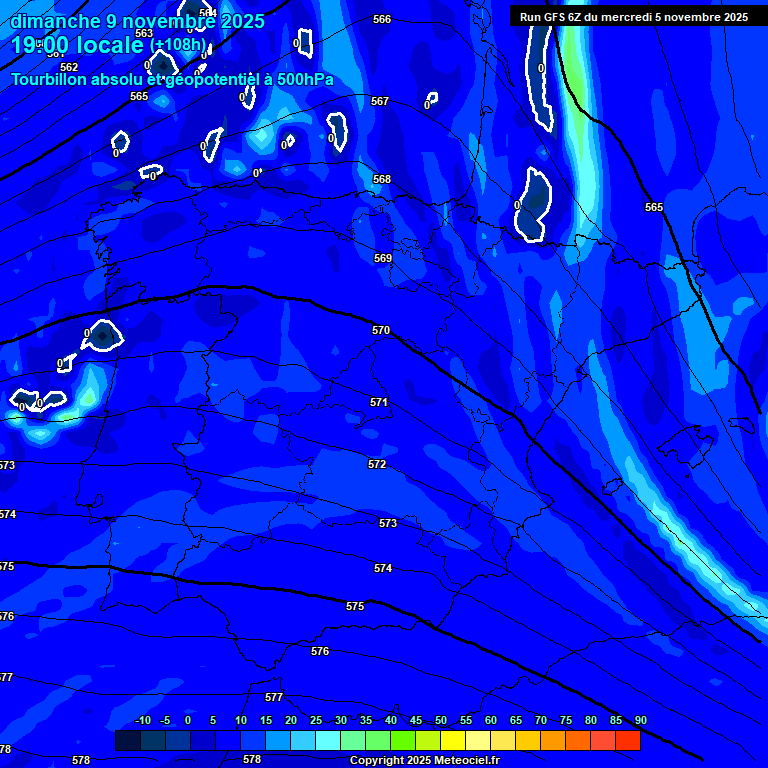
Task: Pick the bright green swatch near 40
Action: click(402, 741)
